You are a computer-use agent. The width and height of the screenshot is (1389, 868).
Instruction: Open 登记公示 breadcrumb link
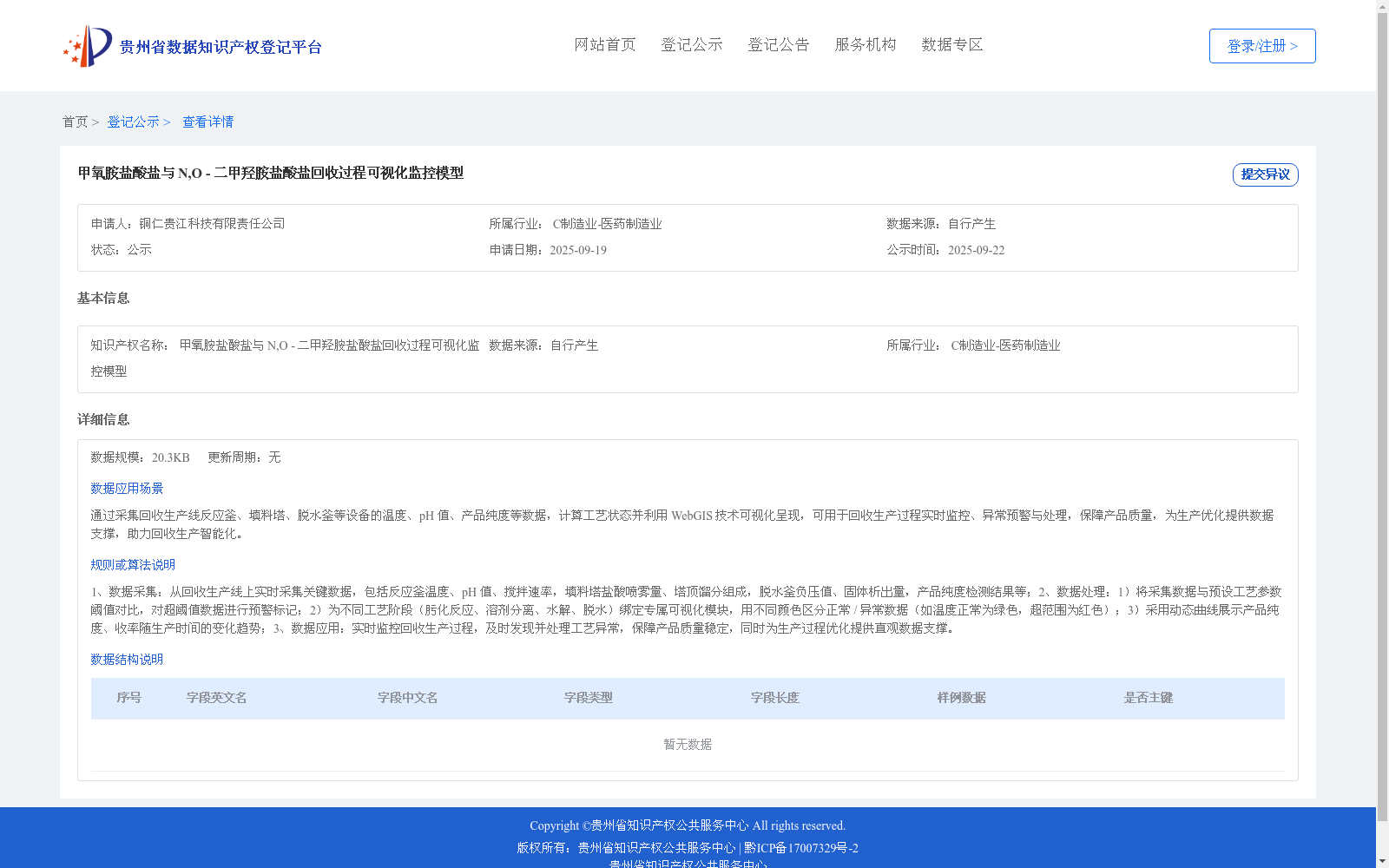133,122
